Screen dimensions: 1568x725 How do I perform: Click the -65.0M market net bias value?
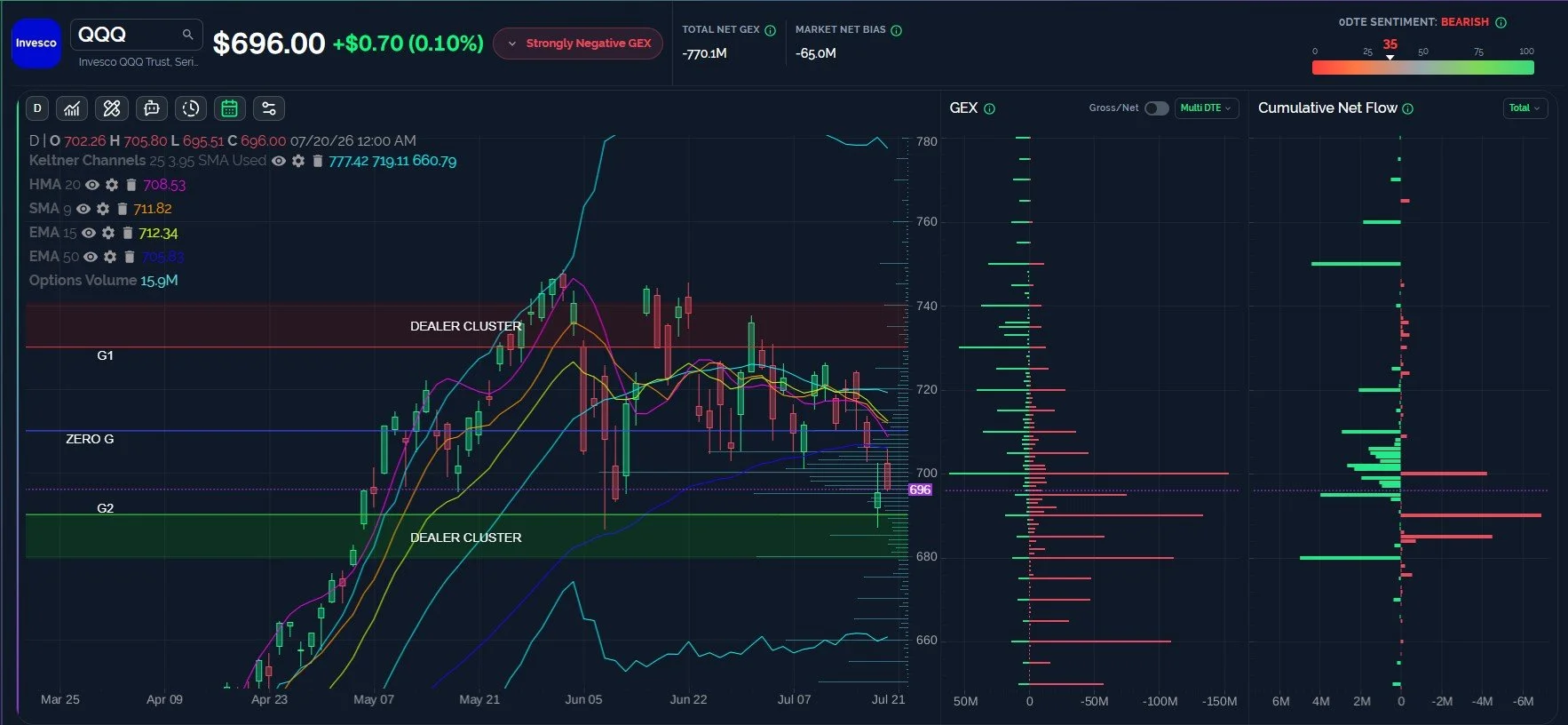point(816,53)
